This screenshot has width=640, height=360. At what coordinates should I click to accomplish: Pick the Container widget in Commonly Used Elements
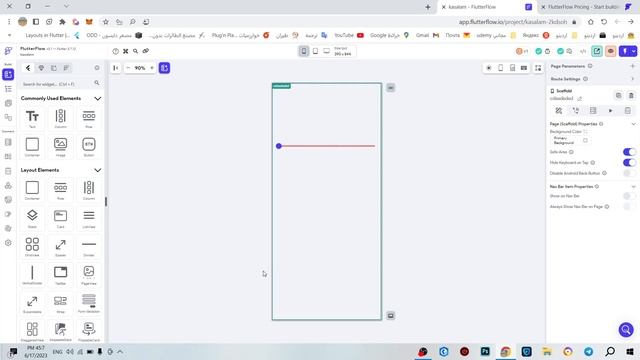32,147
